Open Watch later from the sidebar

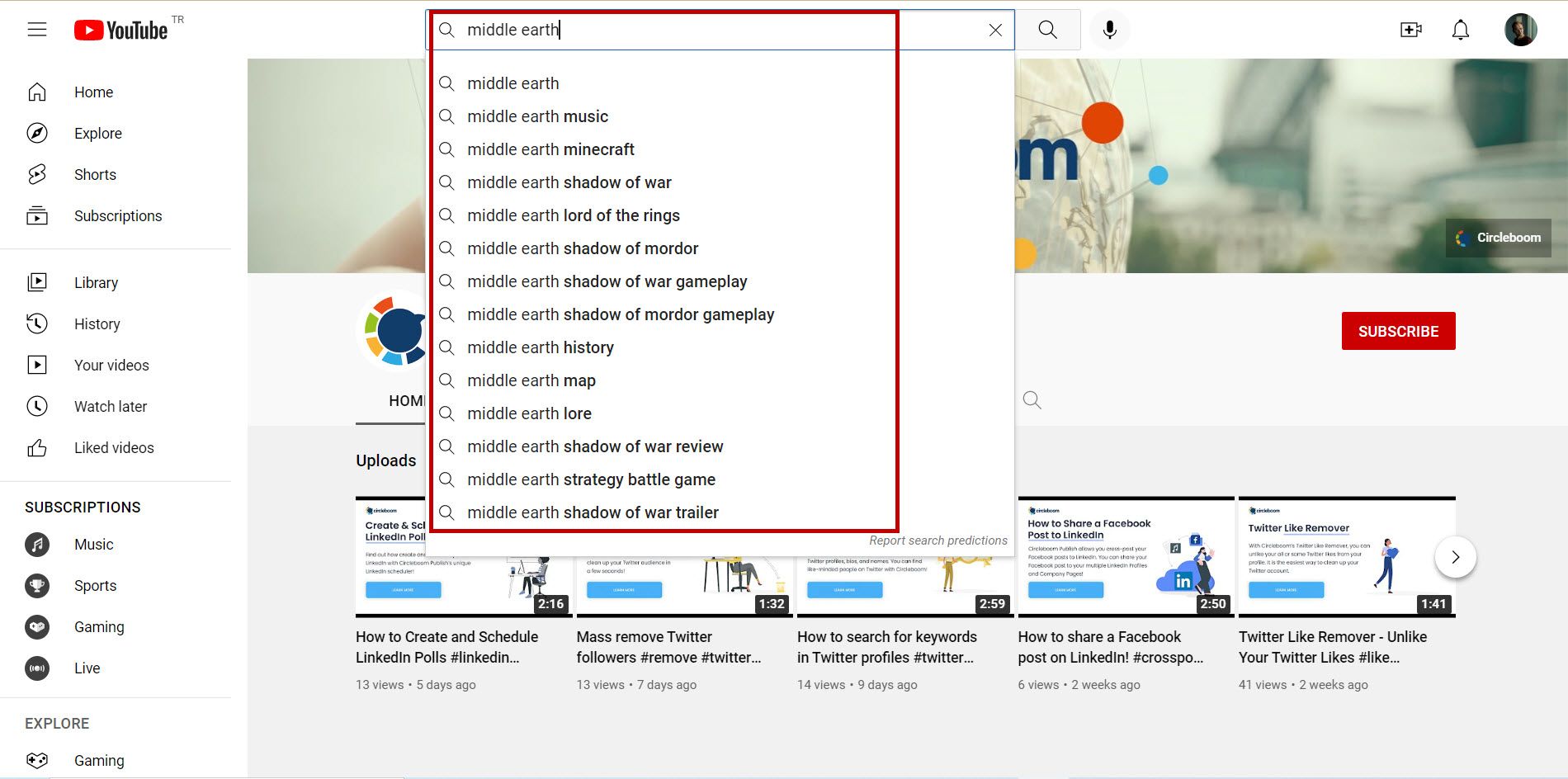(111, 406)
